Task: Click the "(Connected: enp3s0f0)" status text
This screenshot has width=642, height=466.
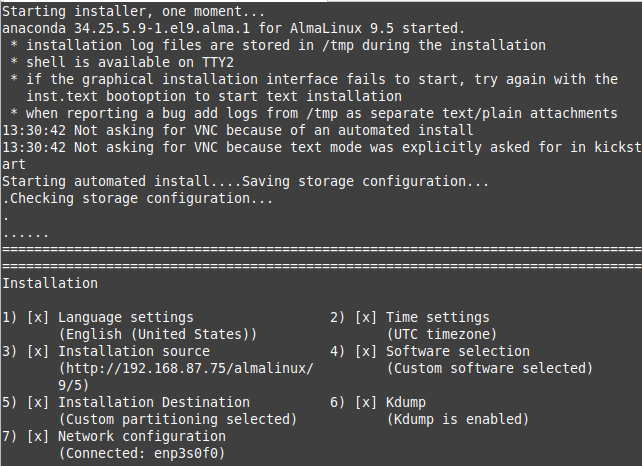Action: 141,453
